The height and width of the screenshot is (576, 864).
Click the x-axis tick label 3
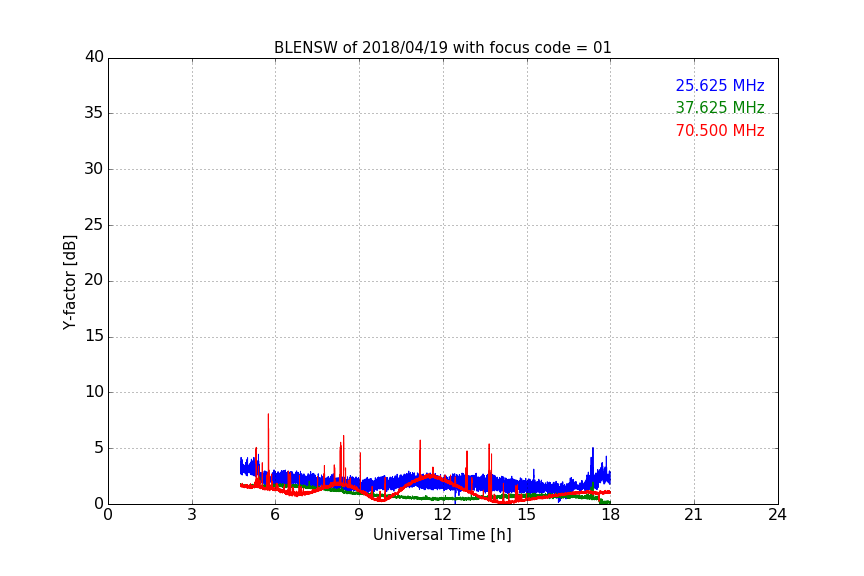[192, 515]
